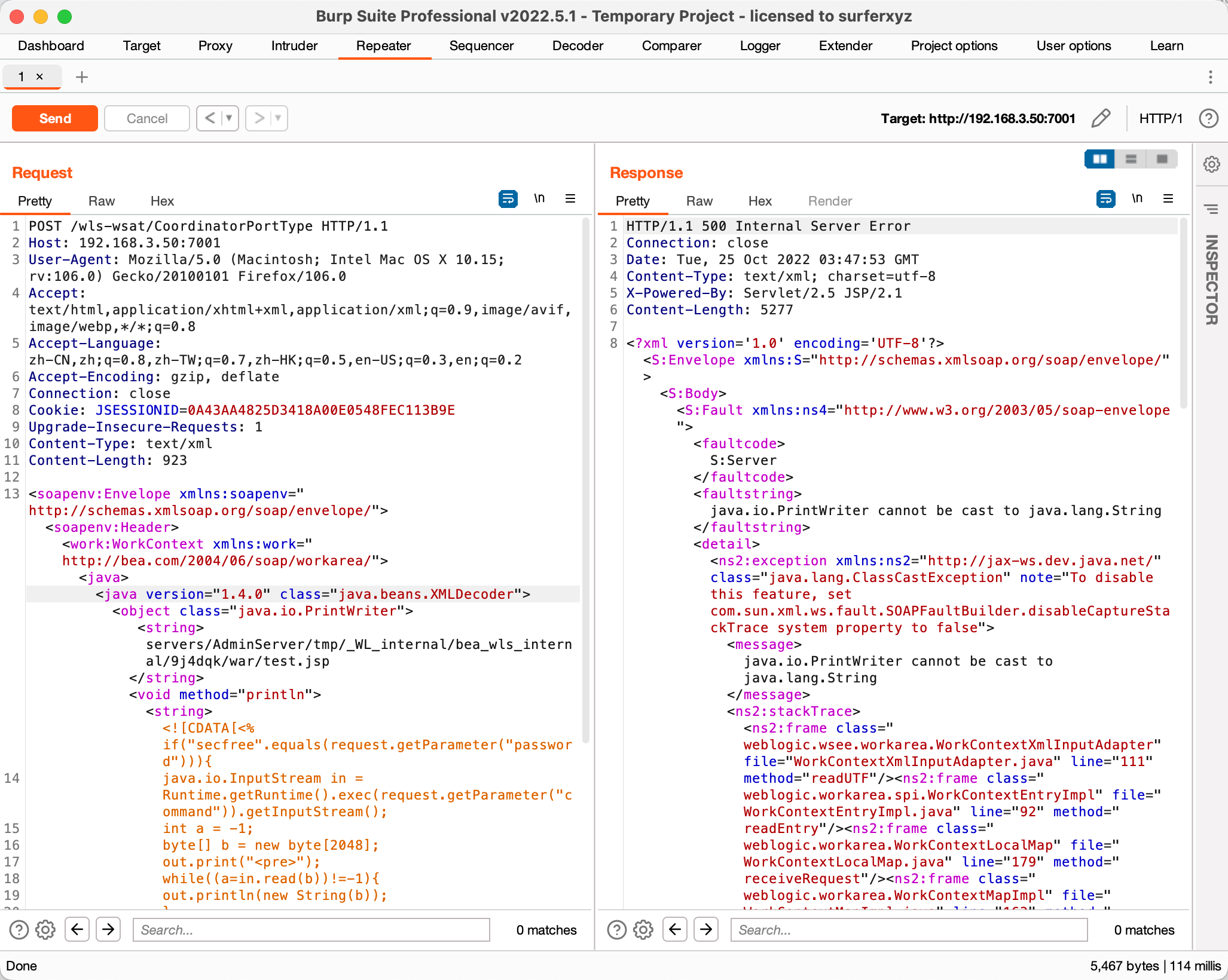Switch to the side-by-side layout view
This screenshot has height=980, width=1228.
1099,159
